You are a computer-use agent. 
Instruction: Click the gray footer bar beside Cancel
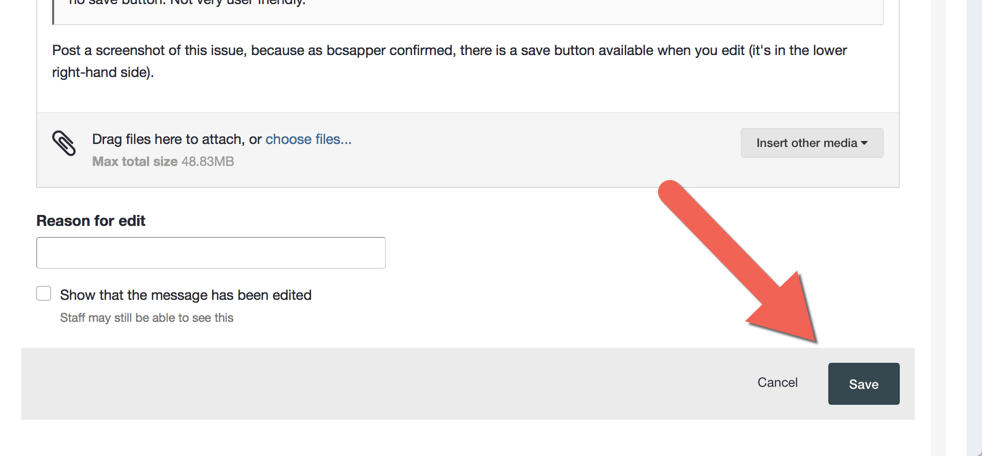[400, 384]
